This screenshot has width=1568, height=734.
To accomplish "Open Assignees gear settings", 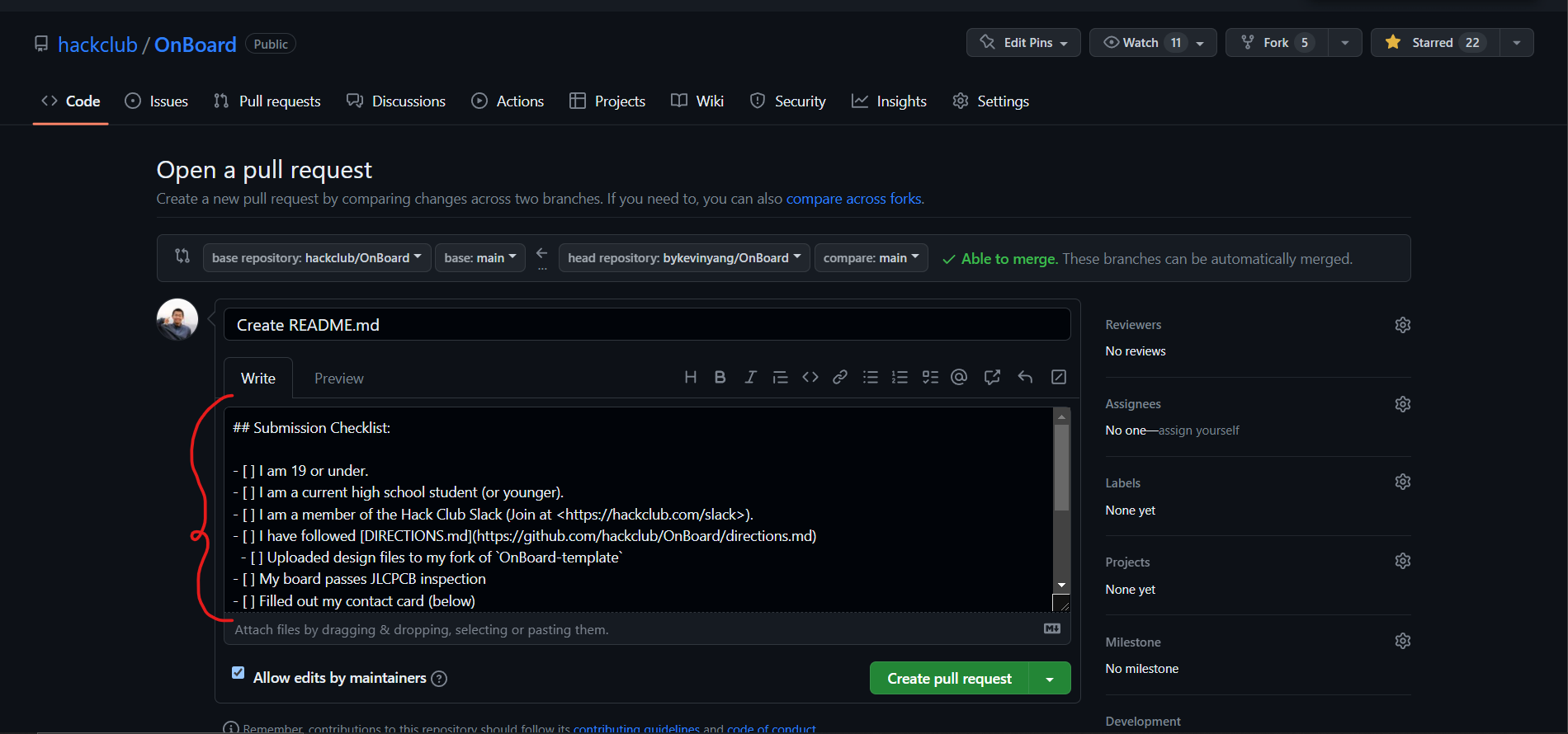I will (1403, 404).
